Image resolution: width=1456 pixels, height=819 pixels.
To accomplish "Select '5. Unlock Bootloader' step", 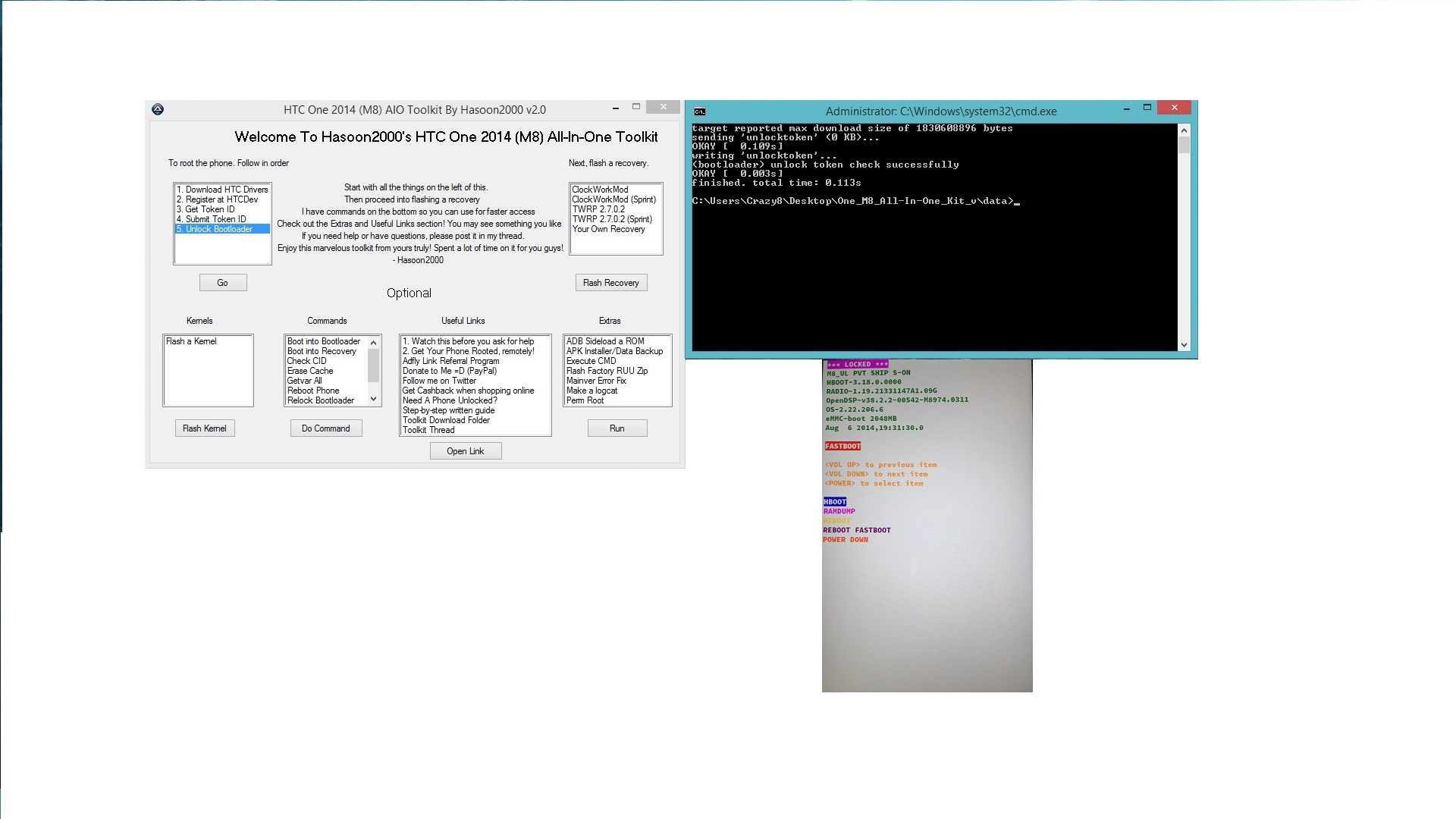I will (x=222, y=229).
